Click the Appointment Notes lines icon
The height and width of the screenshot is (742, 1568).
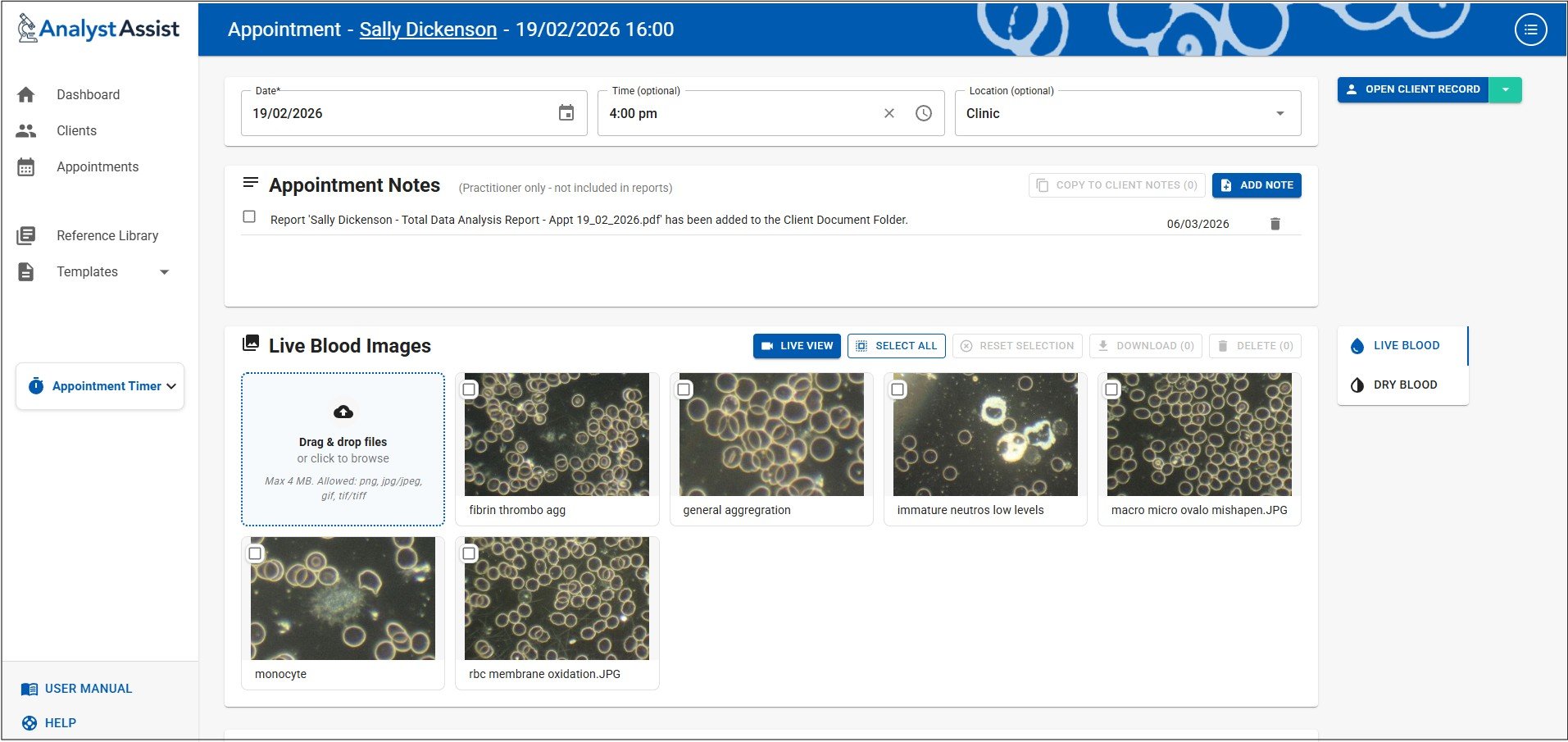tap(251, 182)
